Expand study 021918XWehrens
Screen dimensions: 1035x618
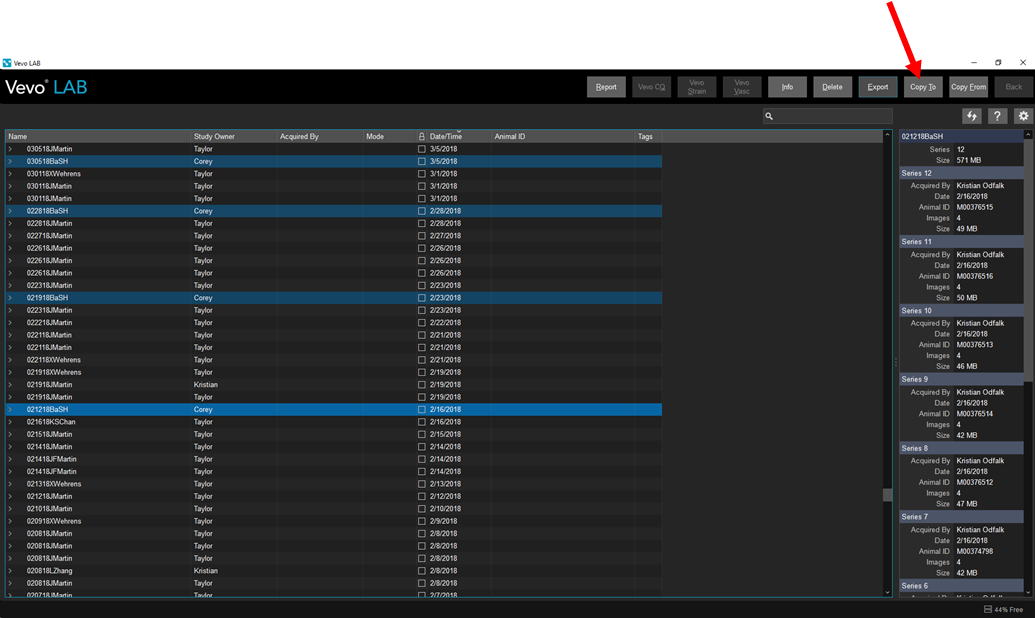(10, 372)
